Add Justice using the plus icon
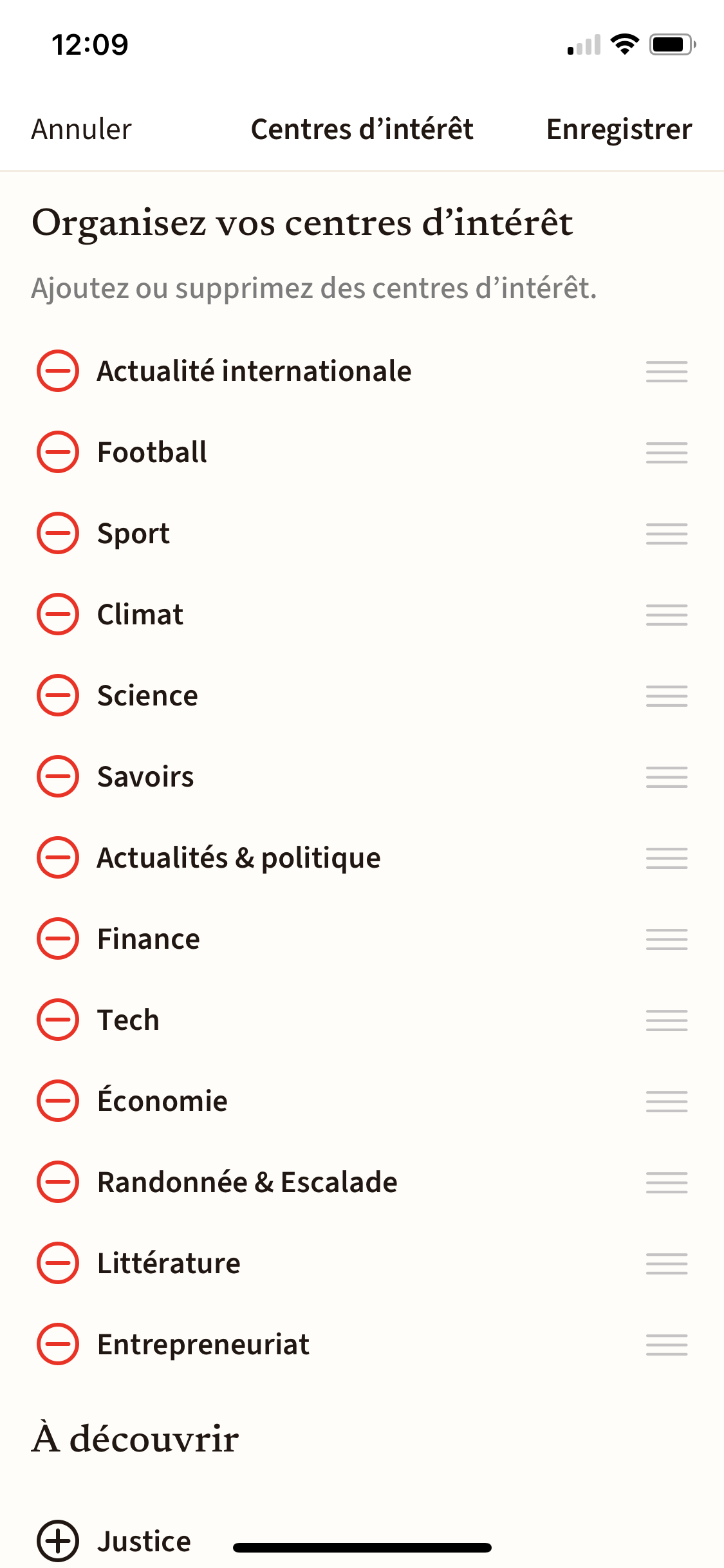The height and width of the screenshot is (1568, 724). pyautogui.click(x=58, y=1541)
